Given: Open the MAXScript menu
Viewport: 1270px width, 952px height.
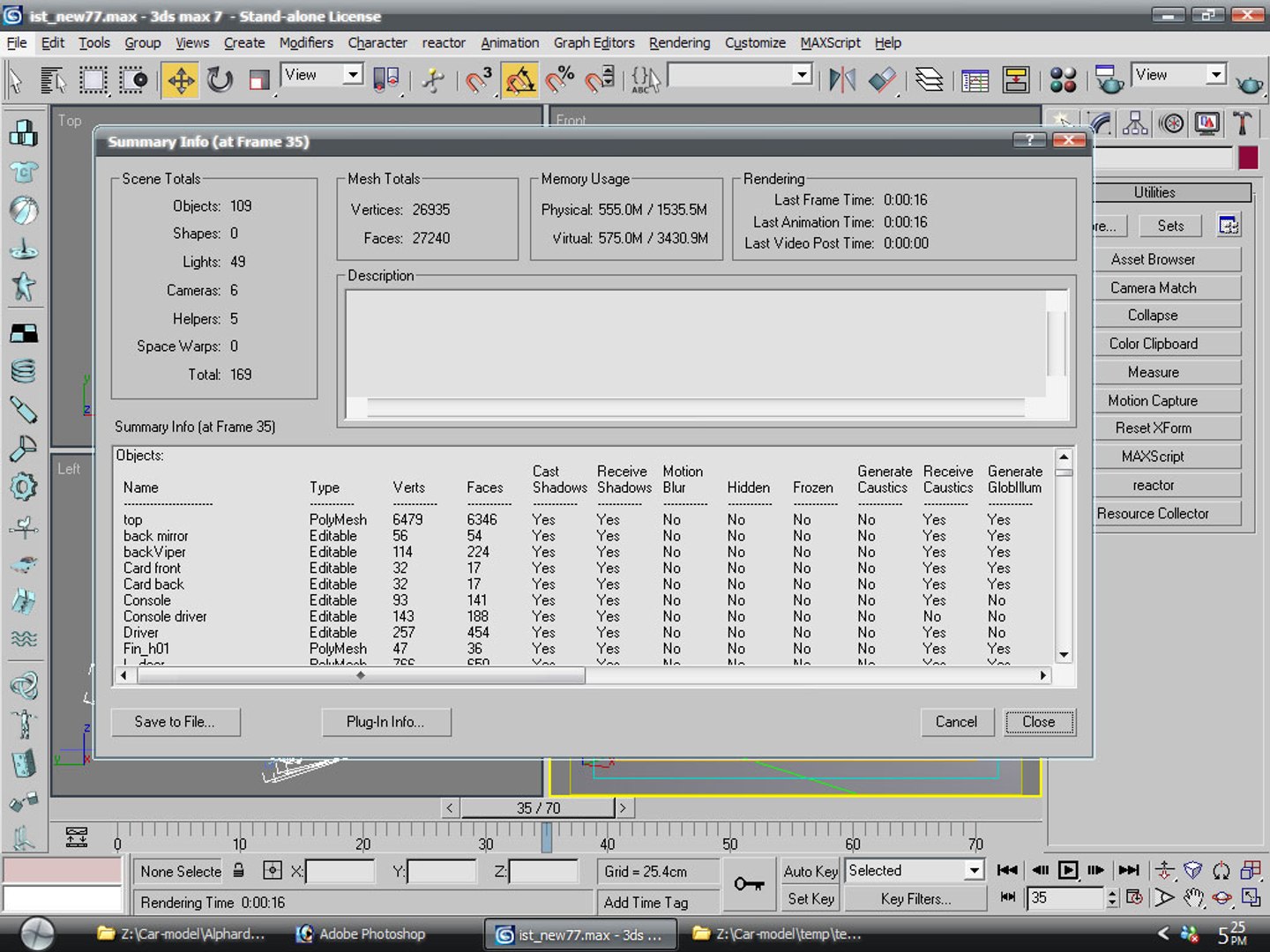Looking at the screenshot, I should click(830, 42).
